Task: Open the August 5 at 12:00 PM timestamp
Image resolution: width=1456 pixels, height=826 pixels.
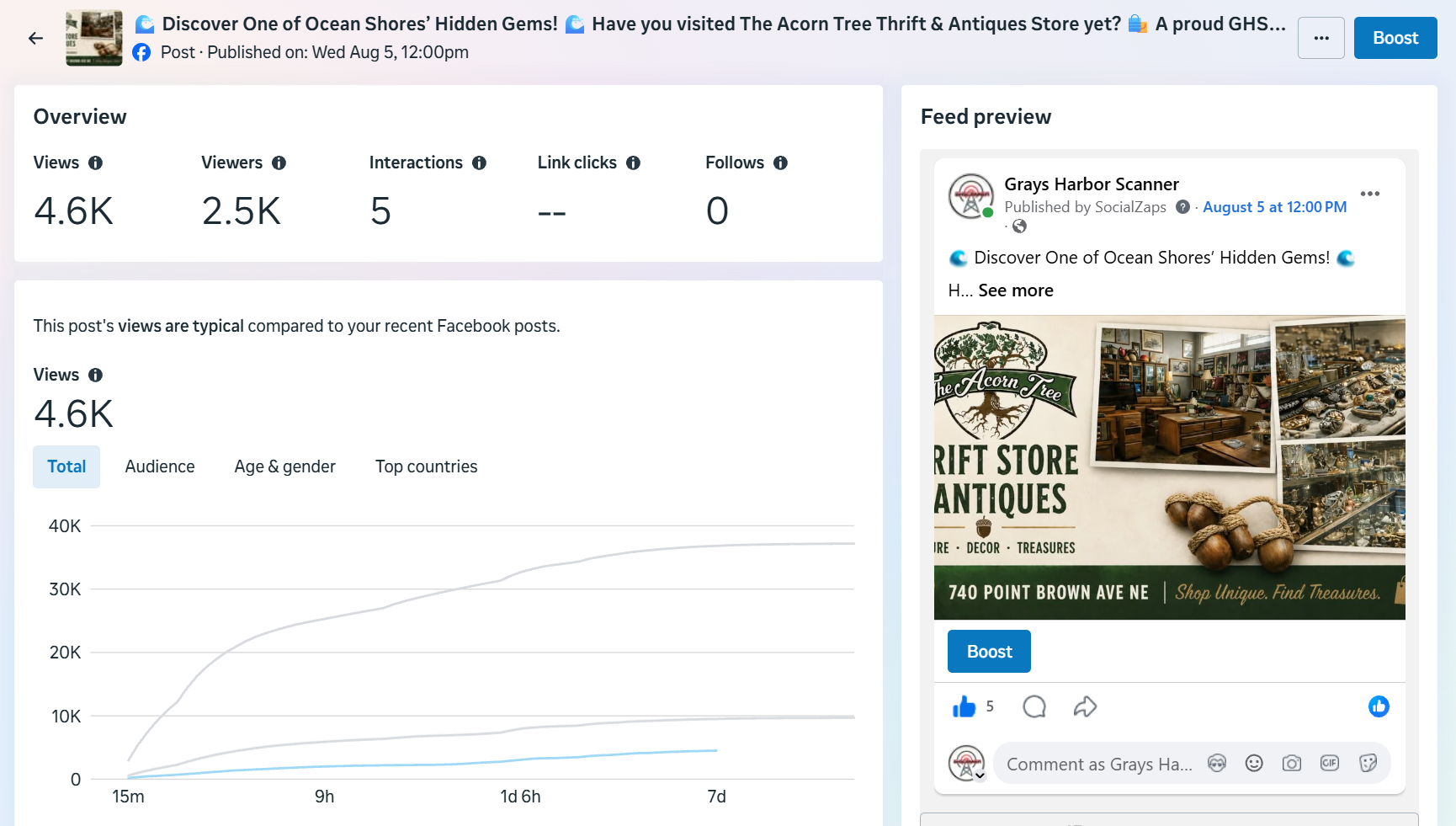Action: (x=1274, y=207)
